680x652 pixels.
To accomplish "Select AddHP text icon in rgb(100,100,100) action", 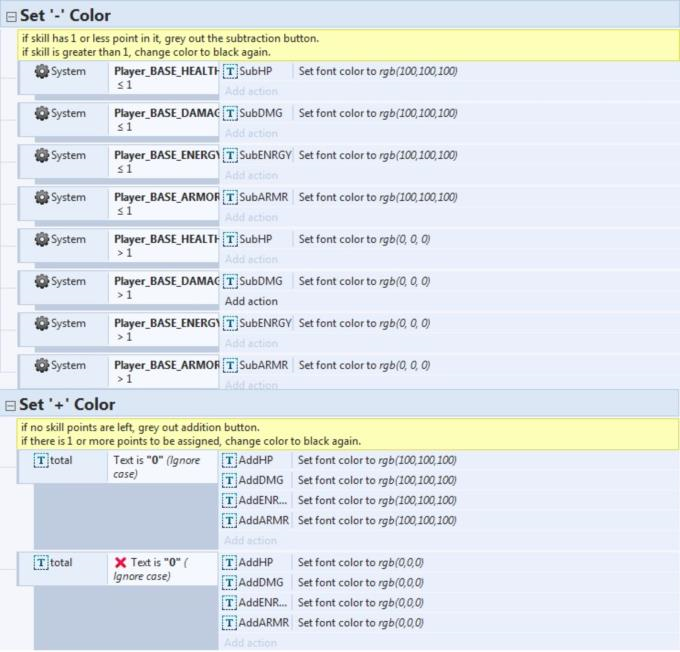I will click(x=230, y=461).
